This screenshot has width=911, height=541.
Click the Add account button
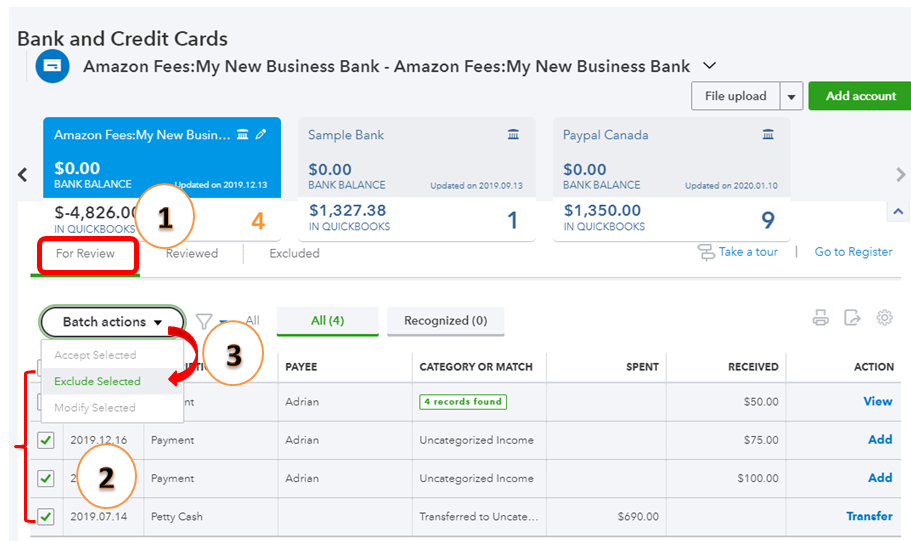(x=860, y=96)
